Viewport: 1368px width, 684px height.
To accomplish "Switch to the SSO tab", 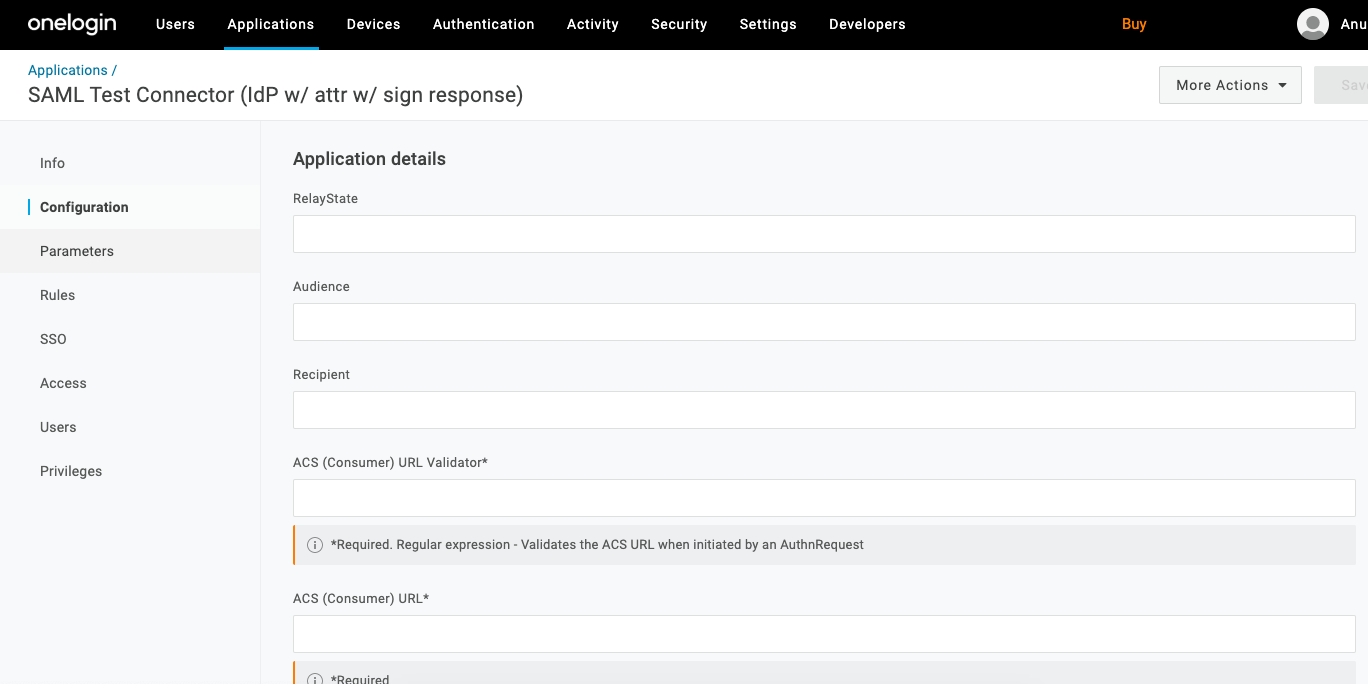I will pos(53,339).
